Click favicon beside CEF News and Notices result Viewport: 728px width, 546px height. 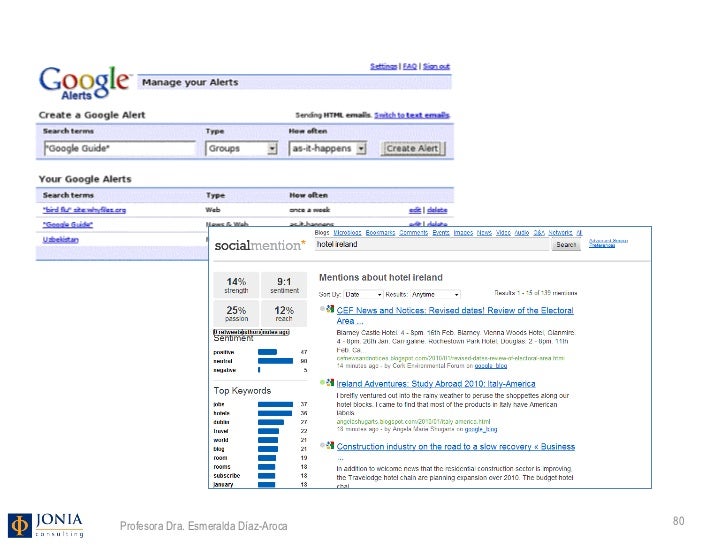330,309
